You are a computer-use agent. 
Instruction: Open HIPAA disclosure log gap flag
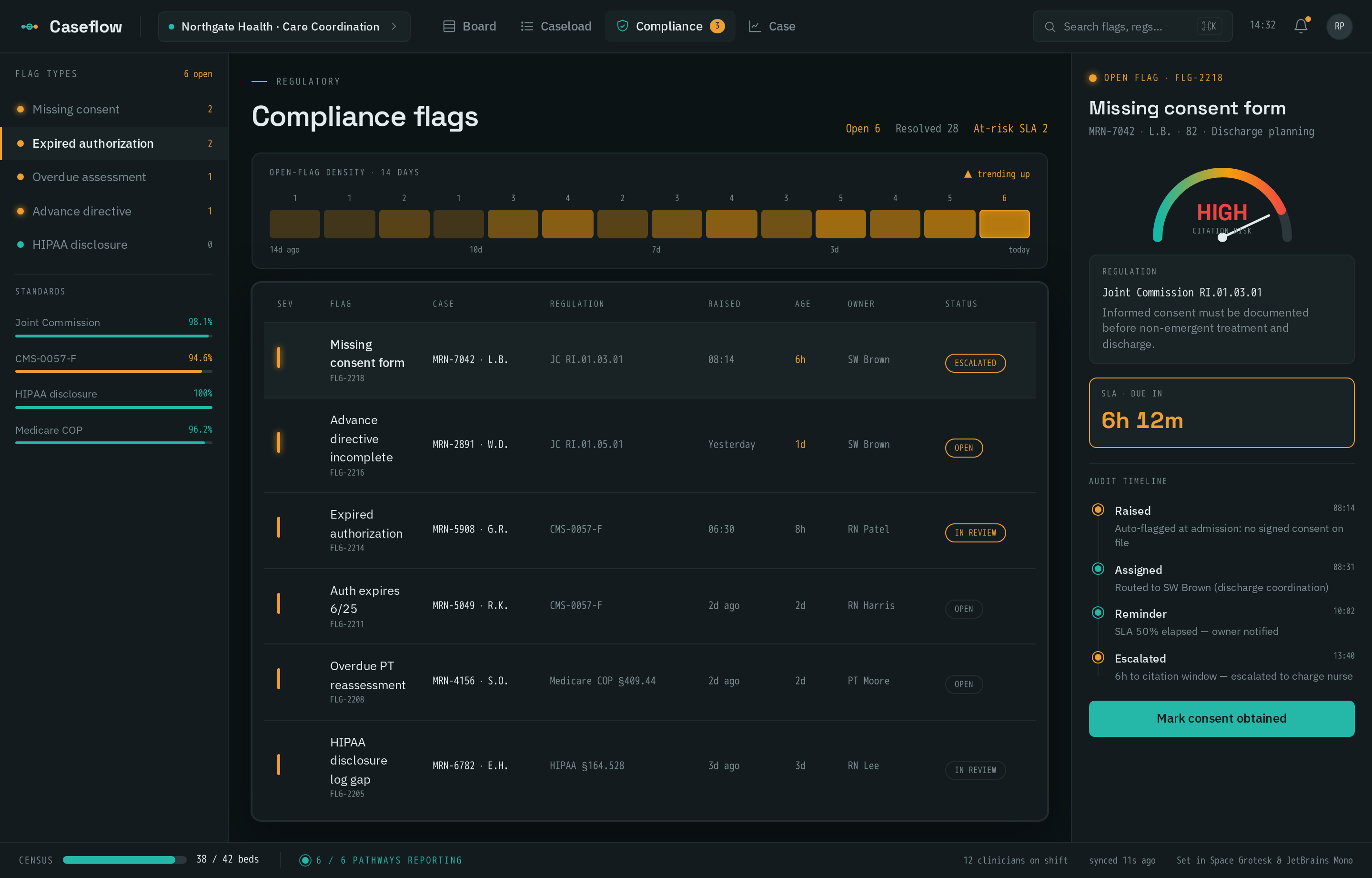(649, 766)
